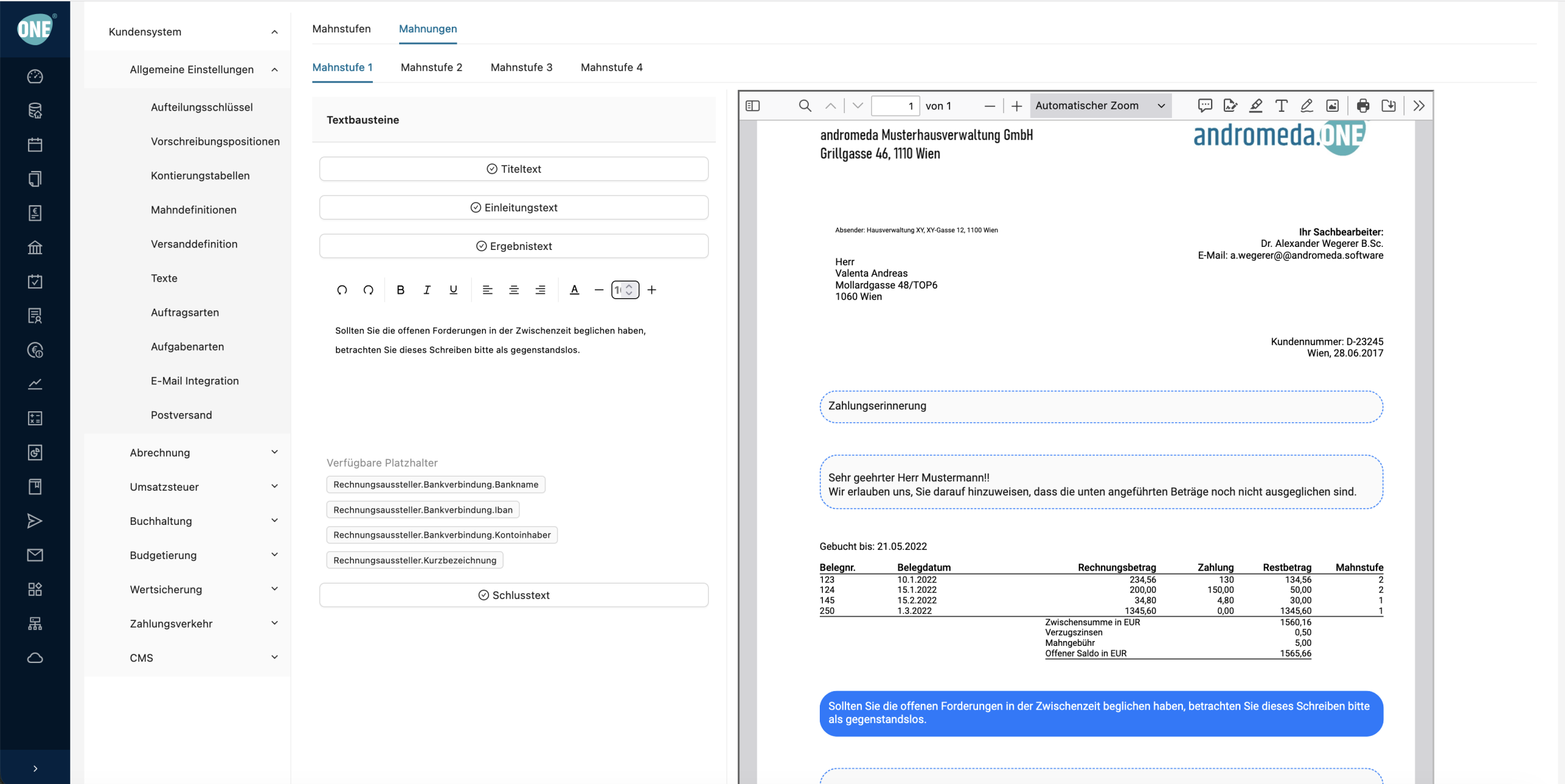1565x784 pixels.
Task: Click the text color A icon
Action: pyautogui.click(x=574, y=290)
